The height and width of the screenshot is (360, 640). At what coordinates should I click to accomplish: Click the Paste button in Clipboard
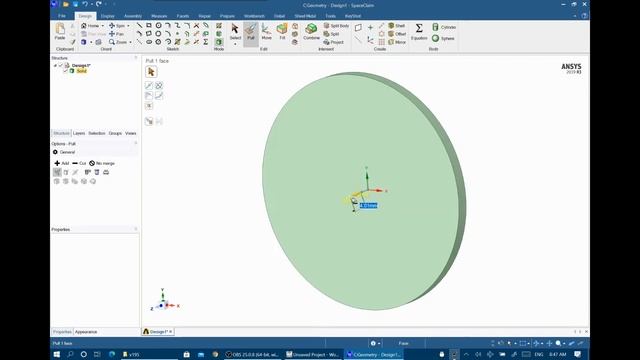60,31
